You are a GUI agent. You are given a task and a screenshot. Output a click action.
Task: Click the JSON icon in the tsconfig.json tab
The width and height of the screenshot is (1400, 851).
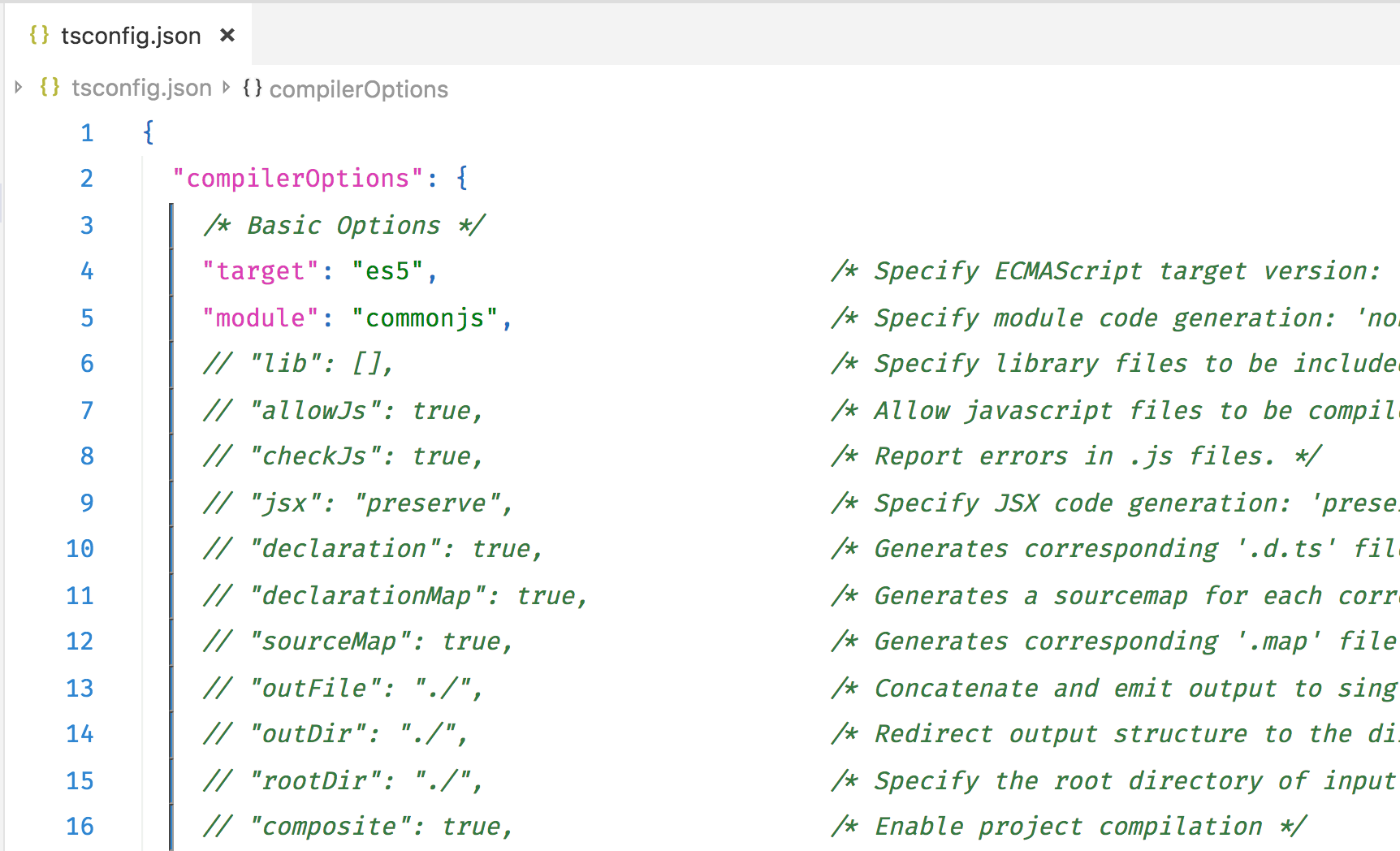click(38, 35)
